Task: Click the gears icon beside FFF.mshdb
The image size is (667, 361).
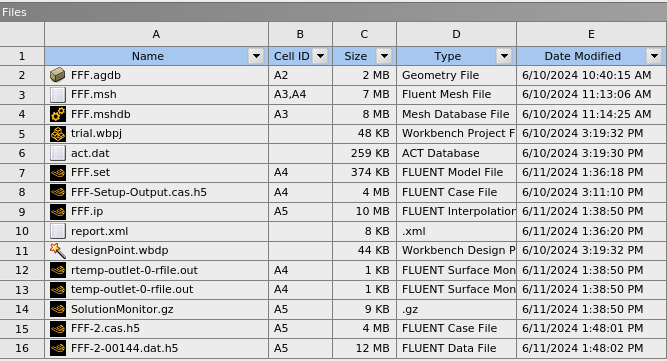Action: 57,114
